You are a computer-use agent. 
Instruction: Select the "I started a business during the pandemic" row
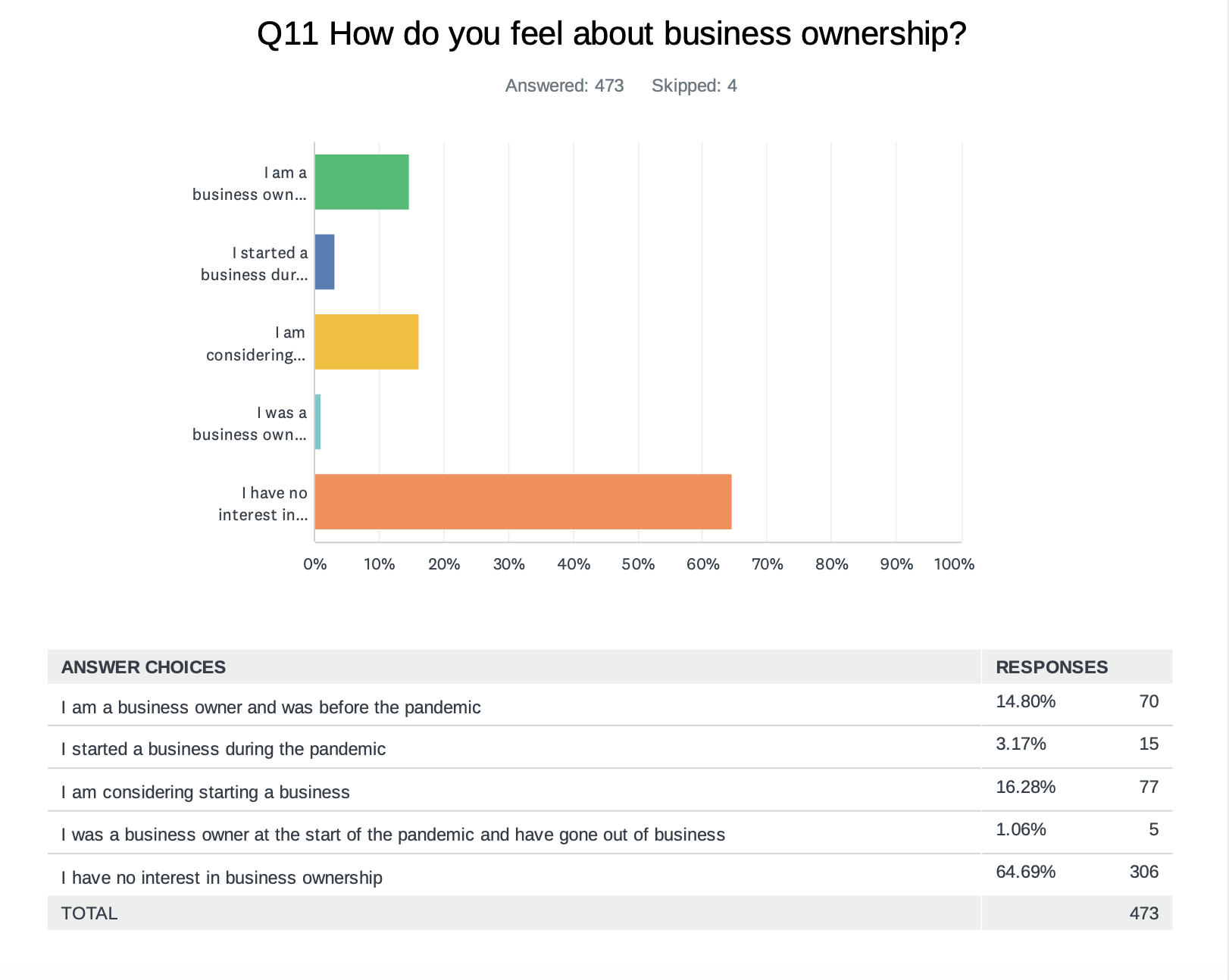224,749
